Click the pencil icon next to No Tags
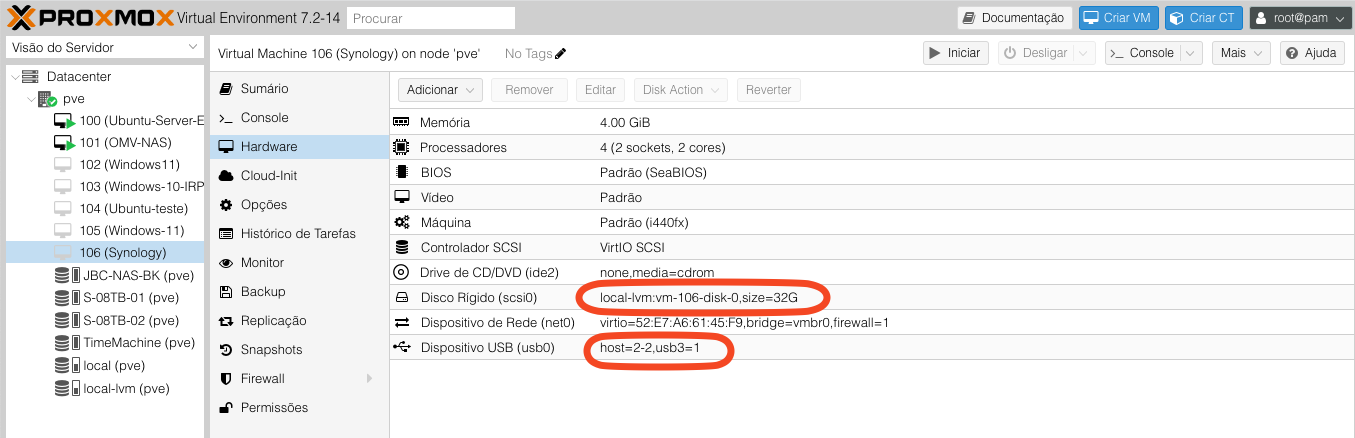The image size is (1355, 438). click(560, 53)
